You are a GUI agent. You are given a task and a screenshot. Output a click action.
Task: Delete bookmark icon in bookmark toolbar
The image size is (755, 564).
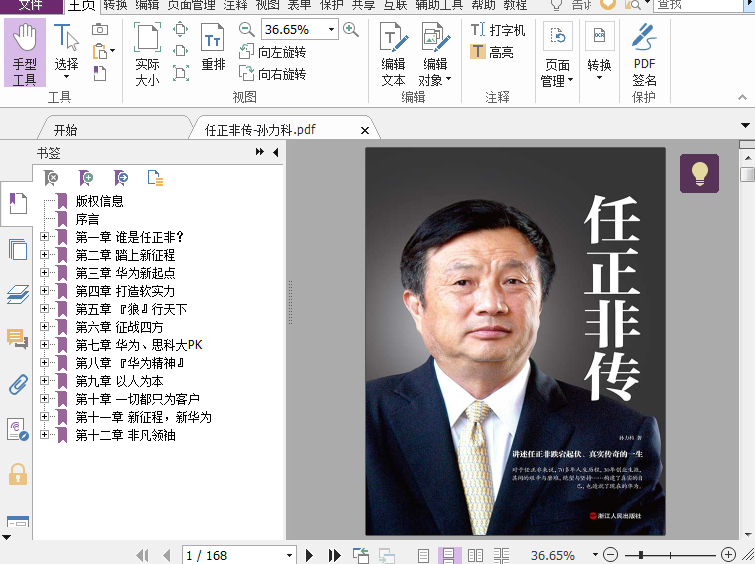click(x=51, y=178)
